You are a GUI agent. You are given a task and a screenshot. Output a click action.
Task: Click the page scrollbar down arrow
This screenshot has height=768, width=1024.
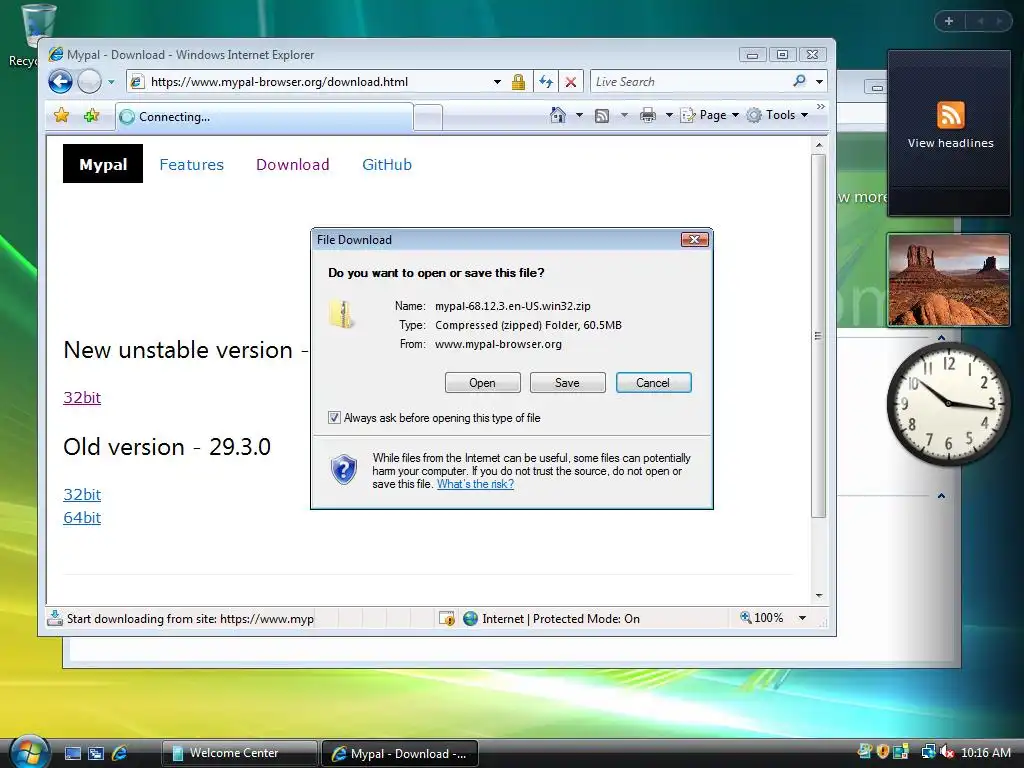819,596
